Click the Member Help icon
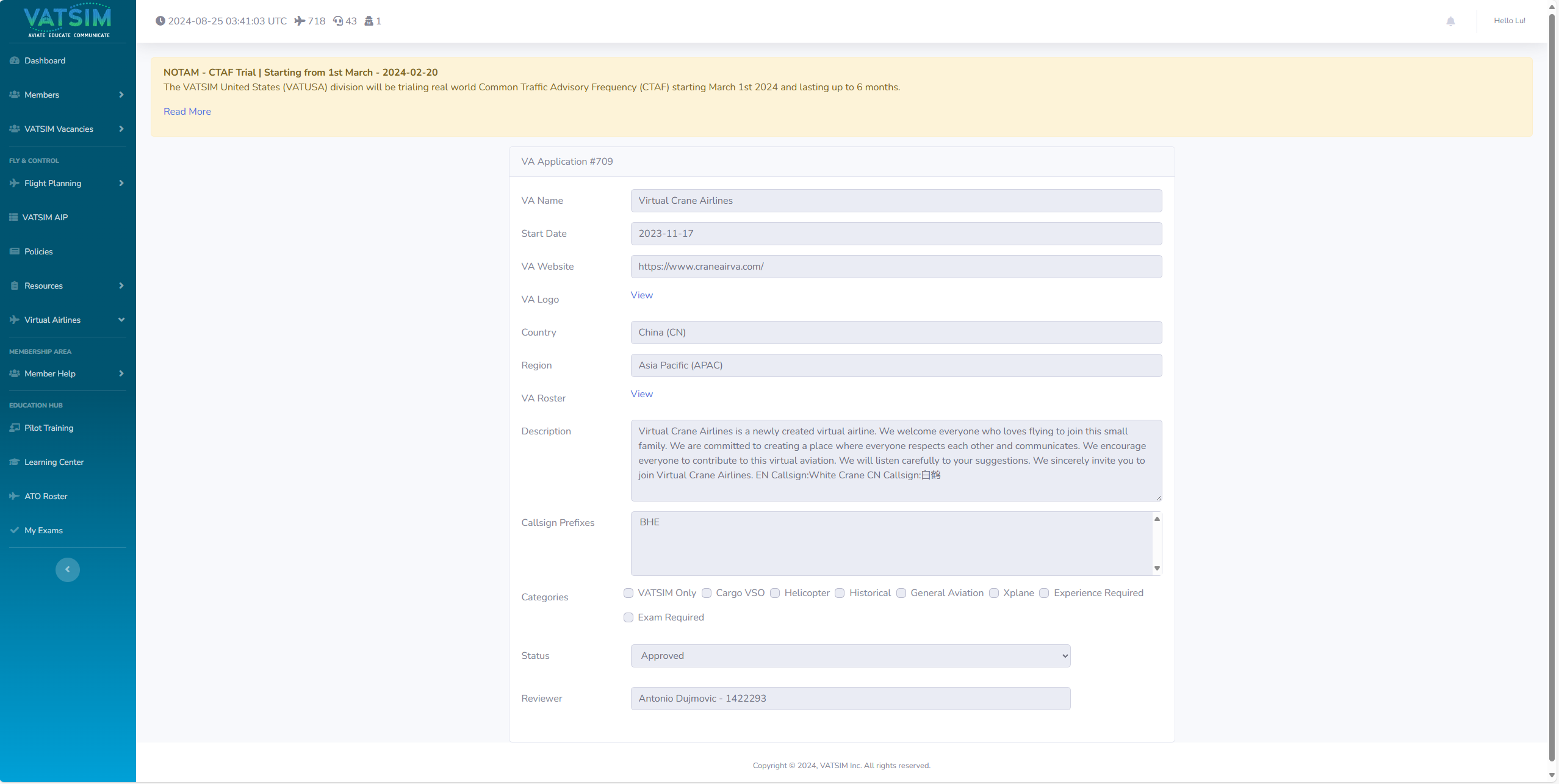The width and height of the screenshot is (1559, 784). point(15,373)
